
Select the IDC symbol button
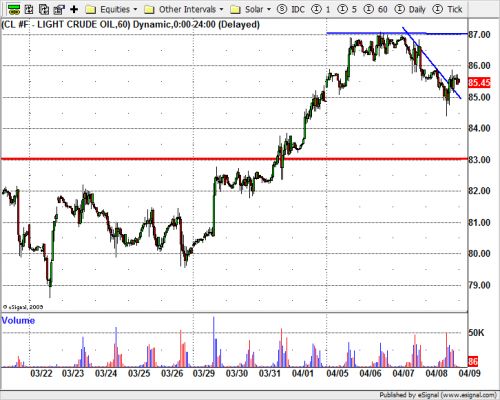click(x=291, y=9)
